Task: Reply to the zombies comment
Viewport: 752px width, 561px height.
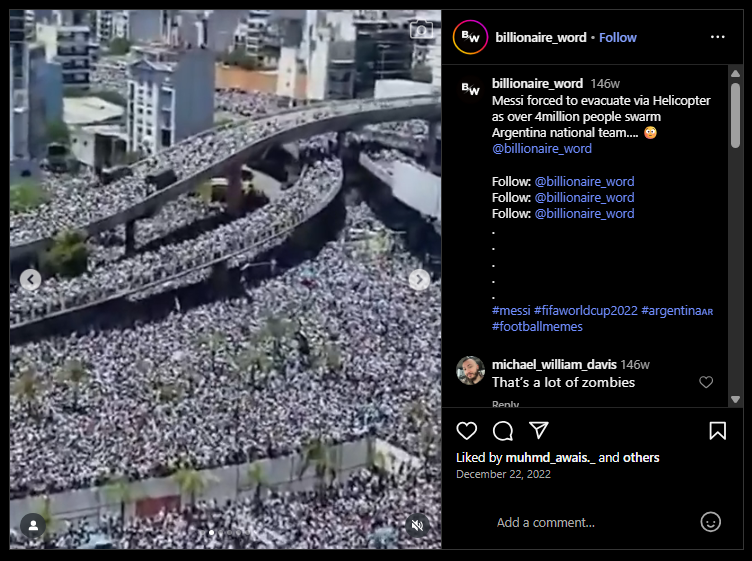Action: (505, 403)
